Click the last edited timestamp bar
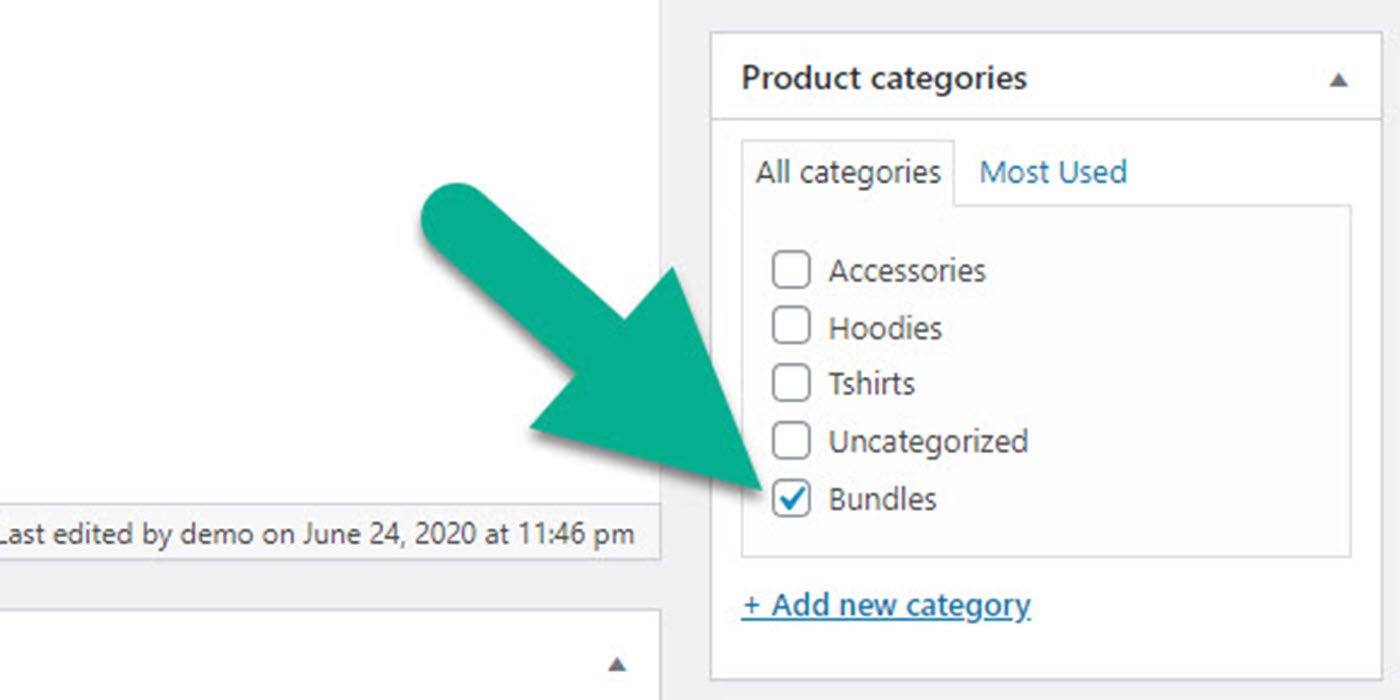This screenshot has height=700, width=1400. pos(320,534)
